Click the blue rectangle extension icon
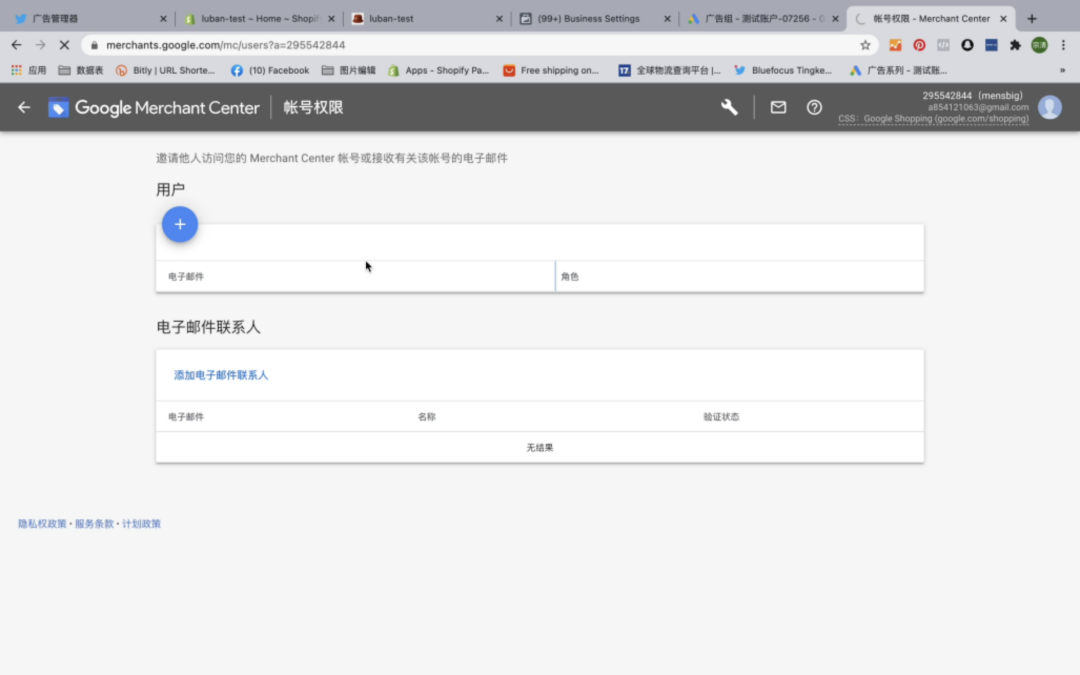The height and width of the screenshot is (675, 1080). tap(991, 45)
